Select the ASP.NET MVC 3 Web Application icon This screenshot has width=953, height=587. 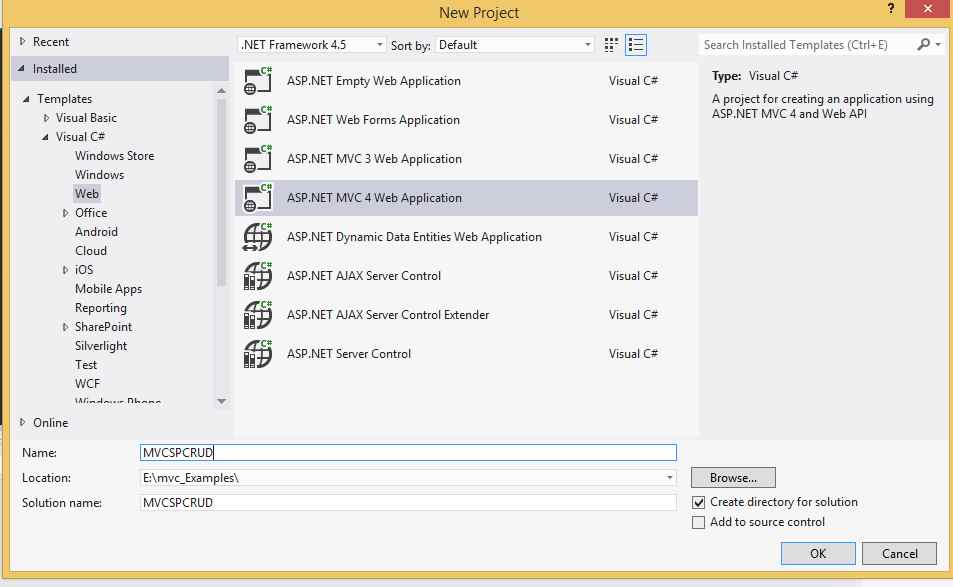pos(258,158)
